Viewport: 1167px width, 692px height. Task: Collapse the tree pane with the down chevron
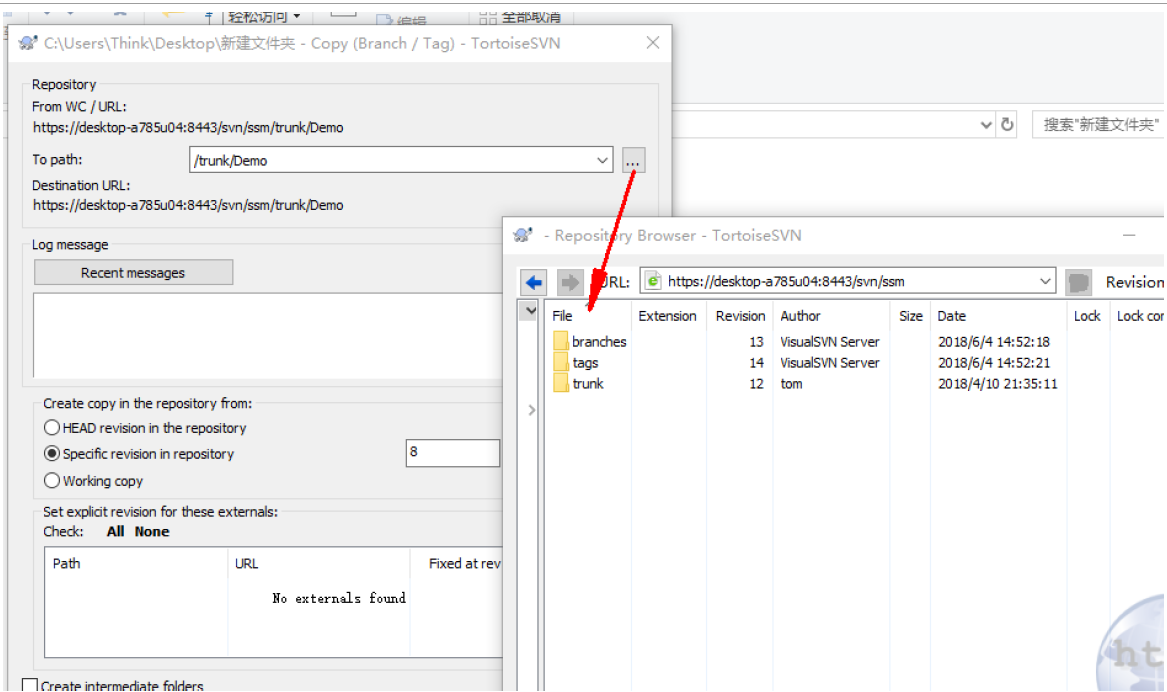tap(529, 310)
